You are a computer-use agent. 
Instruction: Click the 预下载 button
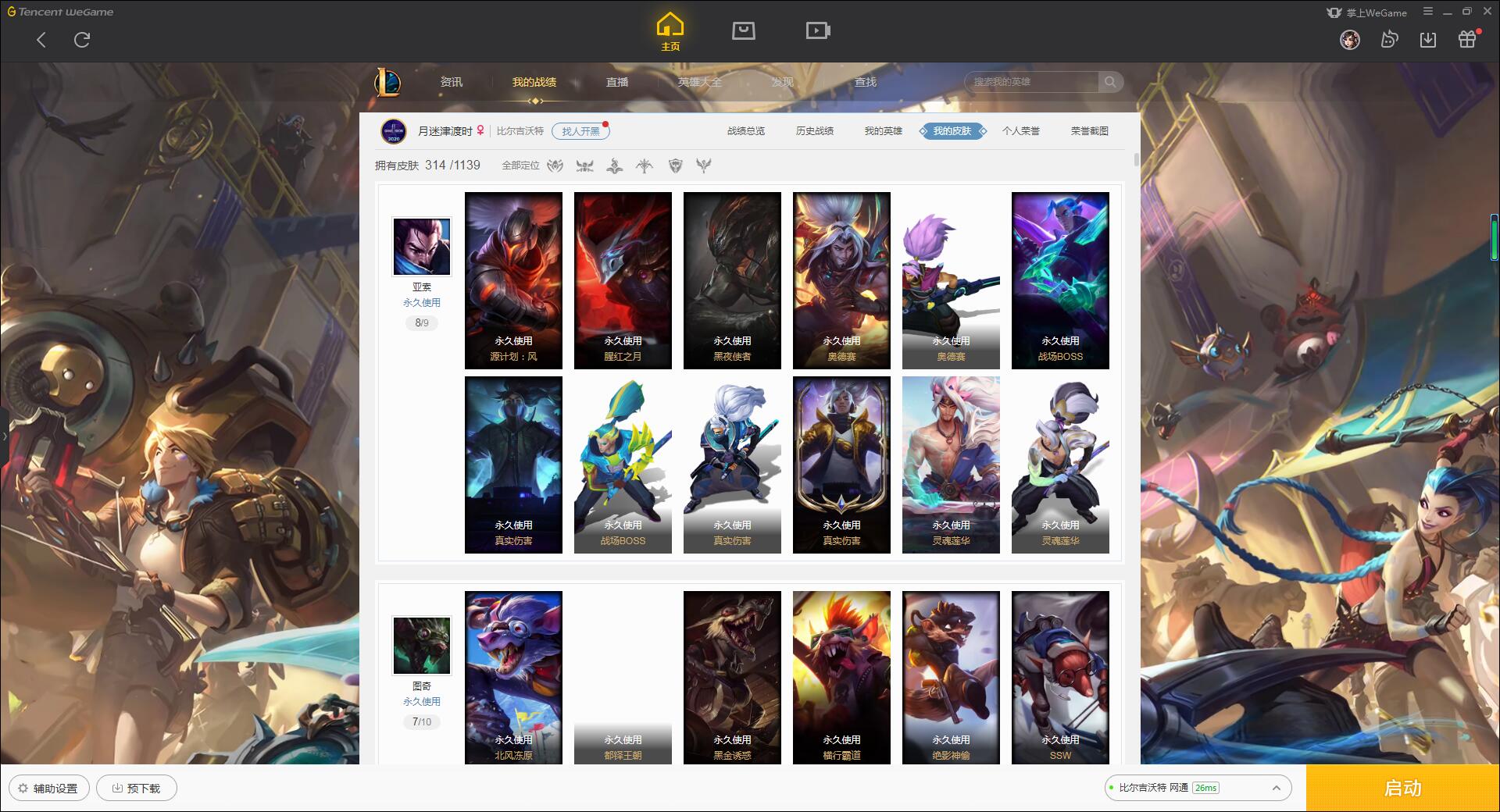[137, 788]
